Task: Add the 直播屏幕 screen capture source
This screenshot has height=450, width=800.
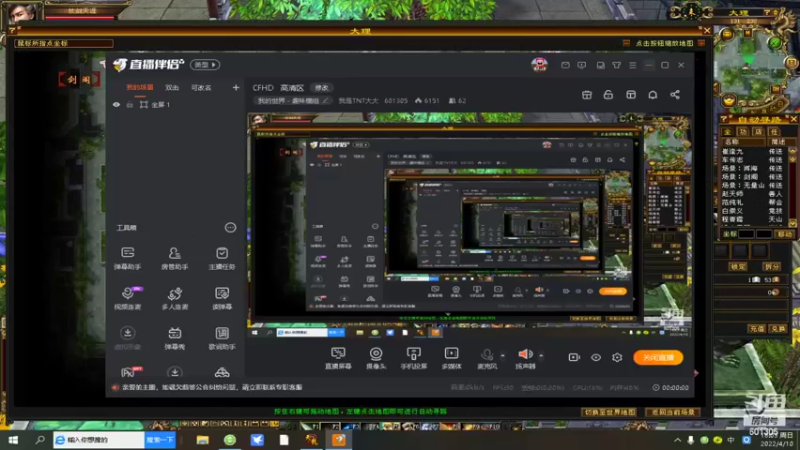Action: click(338, 358)
